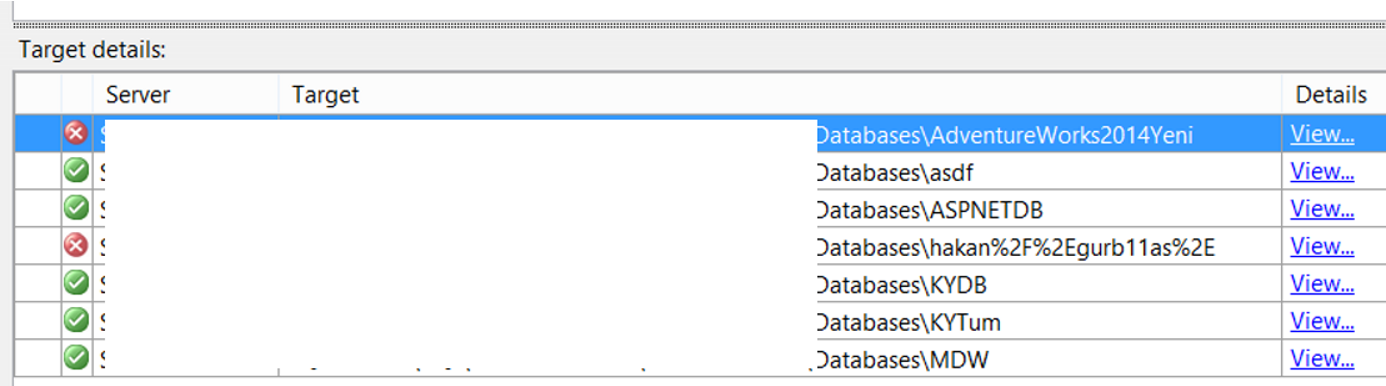The image size is (1386, 386).
Task: Open View link for ASPNETDB database
Action: pos(1322,209)
